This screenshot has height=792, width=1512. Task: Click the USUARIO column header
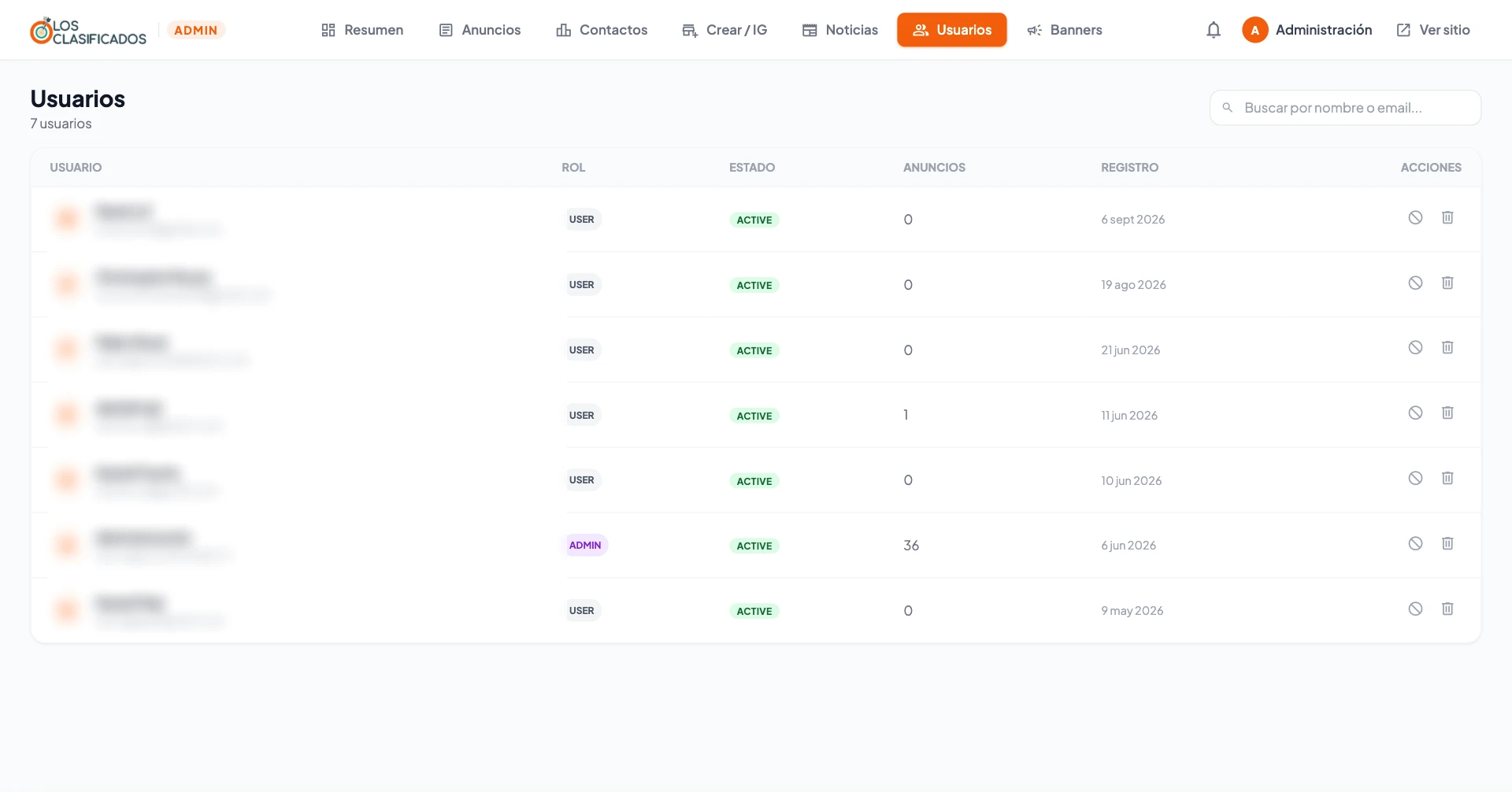[x=76, y=168]
